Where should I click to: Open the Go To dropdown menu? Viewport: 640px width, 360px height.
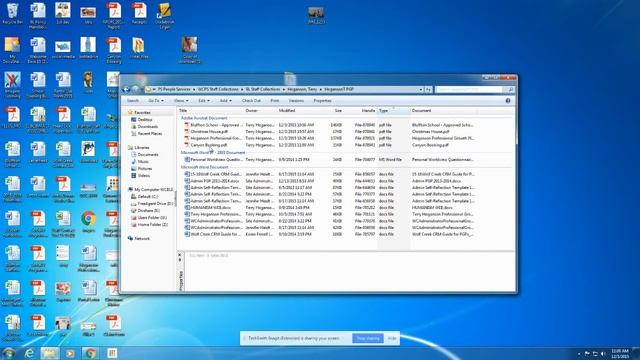coord(156,100)
